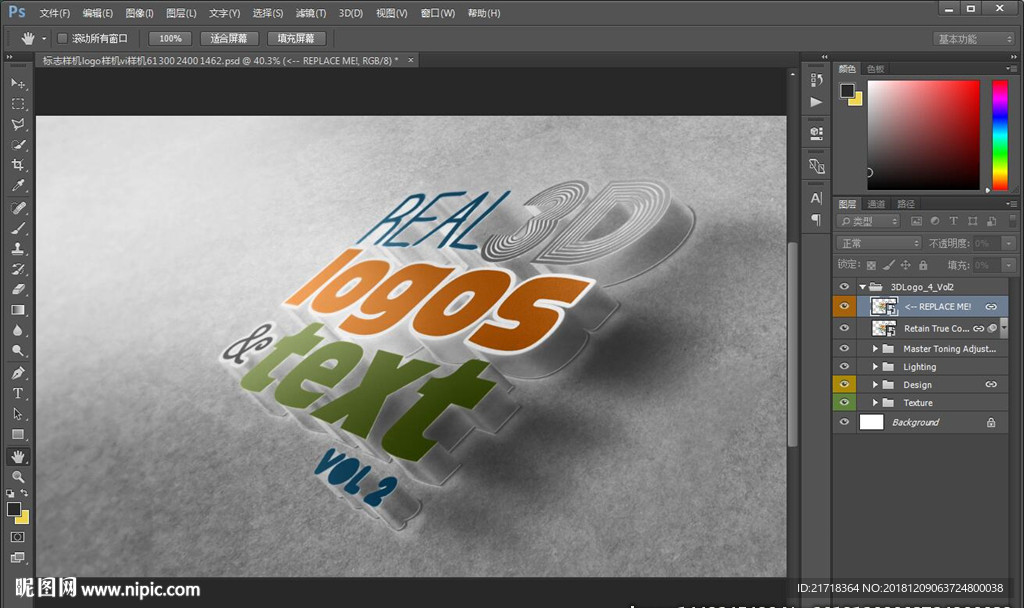Screen dimensions: 1024x608
Task: Select the Path Selection tool
Action: 18,413
